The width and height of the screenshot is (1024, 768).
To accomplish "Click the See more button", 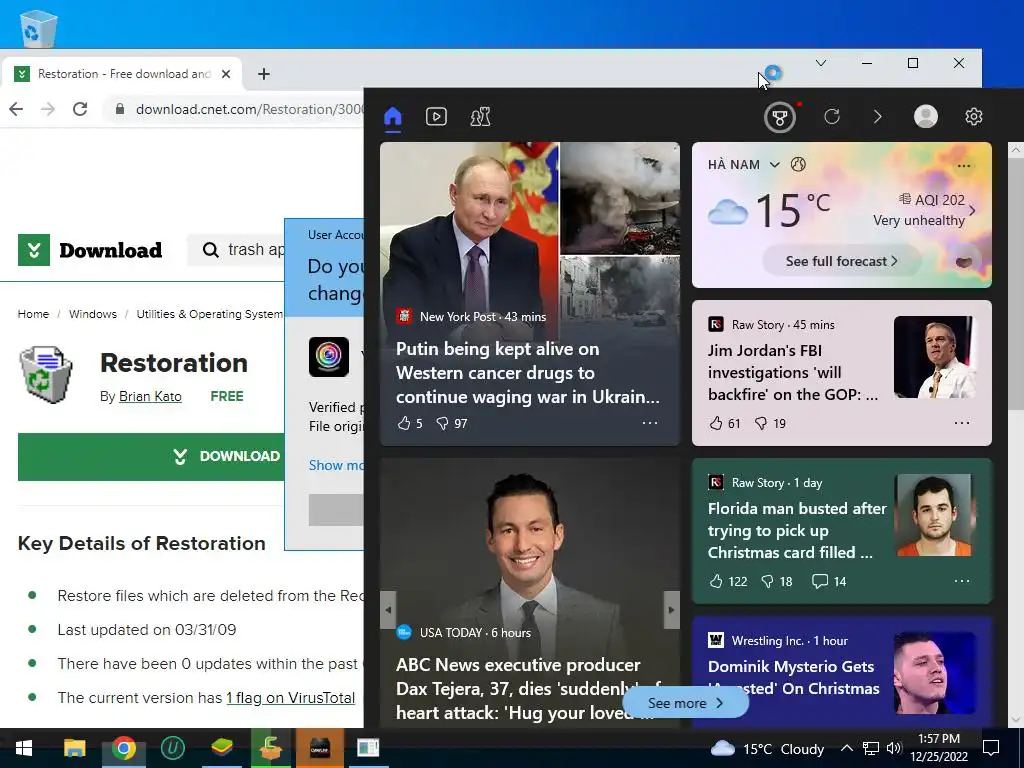I will click(x=685, y=703).
